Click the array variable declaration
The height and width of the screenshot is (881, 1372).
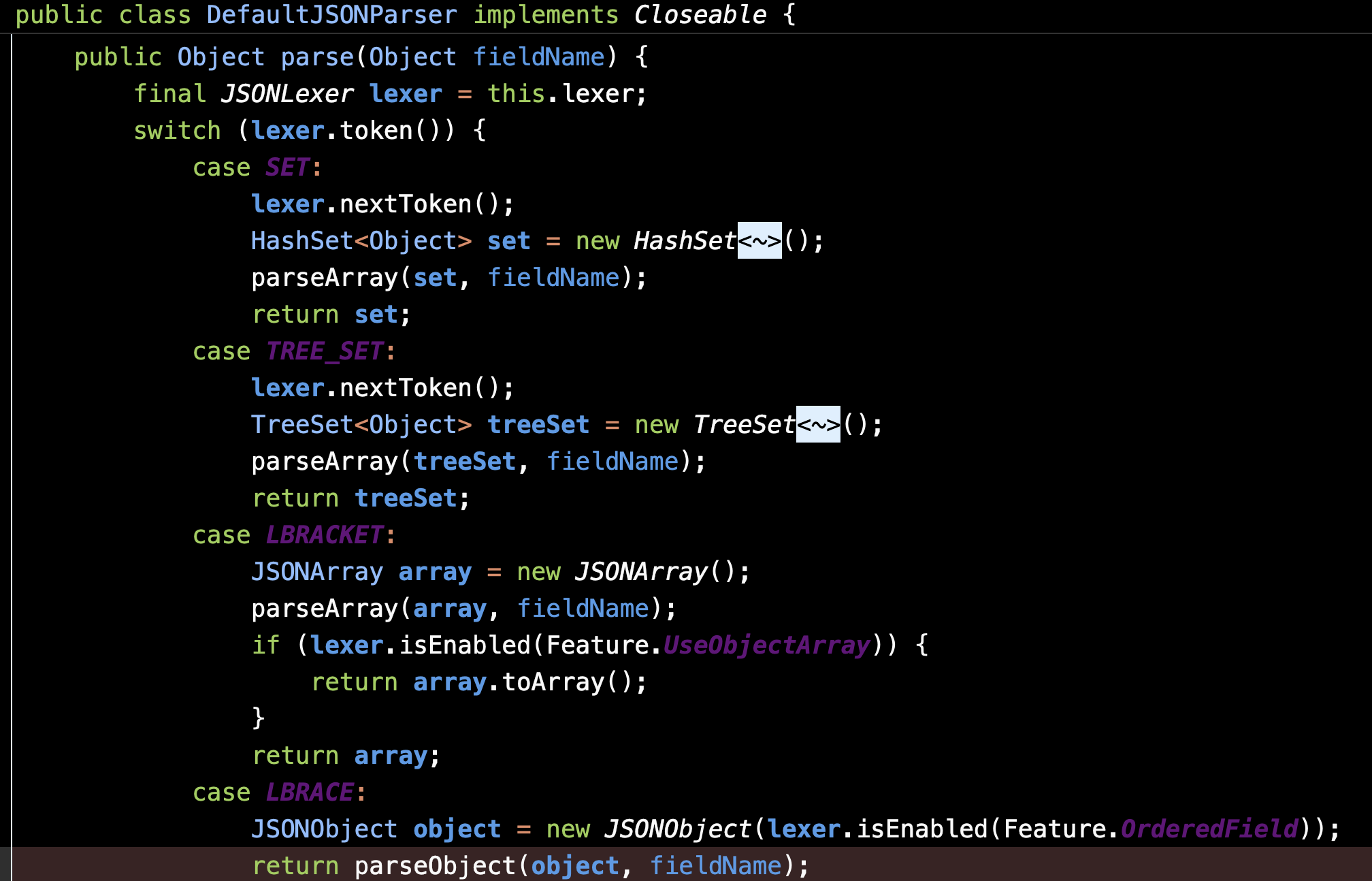(x=435, y=572)
